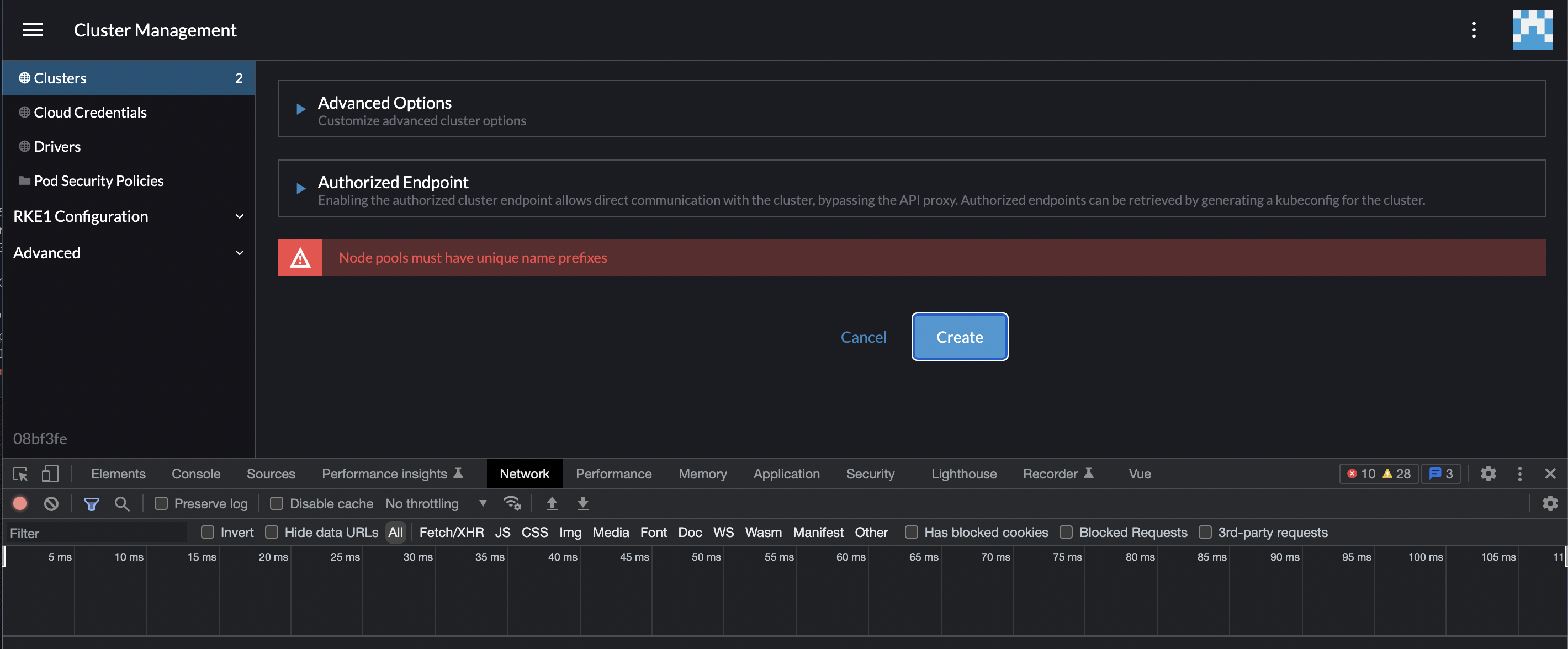Check the Disable cache option
Image resolution: width=1568 pixels, height=649 pixels.
pos(277,504)
